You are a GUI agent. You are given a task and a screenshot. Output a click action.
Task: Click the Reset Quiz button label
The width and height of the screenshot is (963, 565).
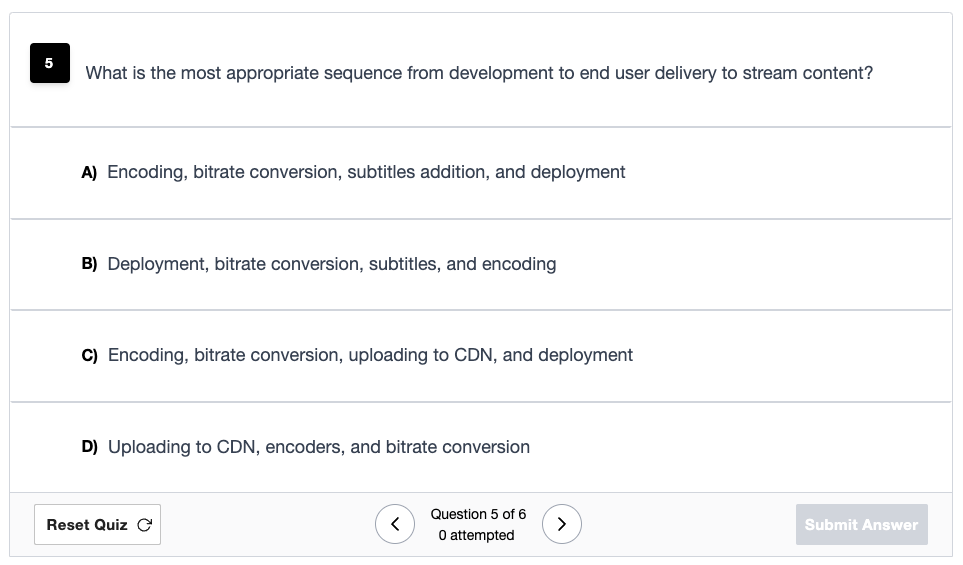pyautogui.click(x=87, y=525)
